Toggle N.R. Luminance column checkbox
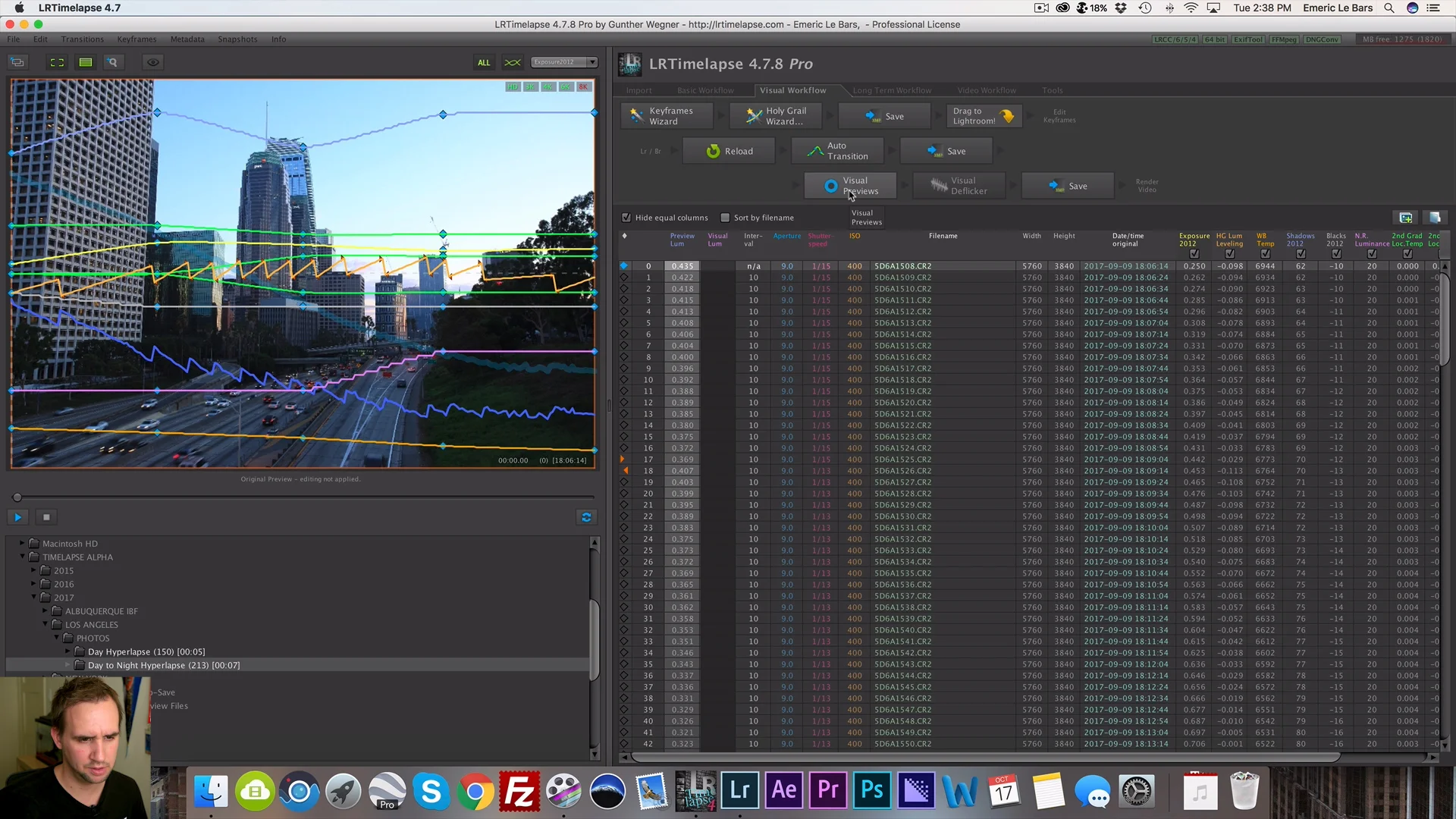The width and height of the screenshot is (1456, 819). coord(1372,254)
